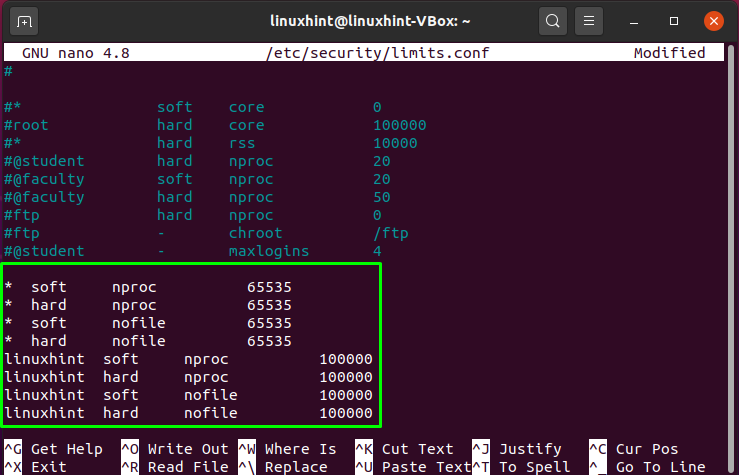This screenshot has width=739, height=475.
Task: Click 100000 on linuxhint hard nproc line
Action: [x=346, y=377]
